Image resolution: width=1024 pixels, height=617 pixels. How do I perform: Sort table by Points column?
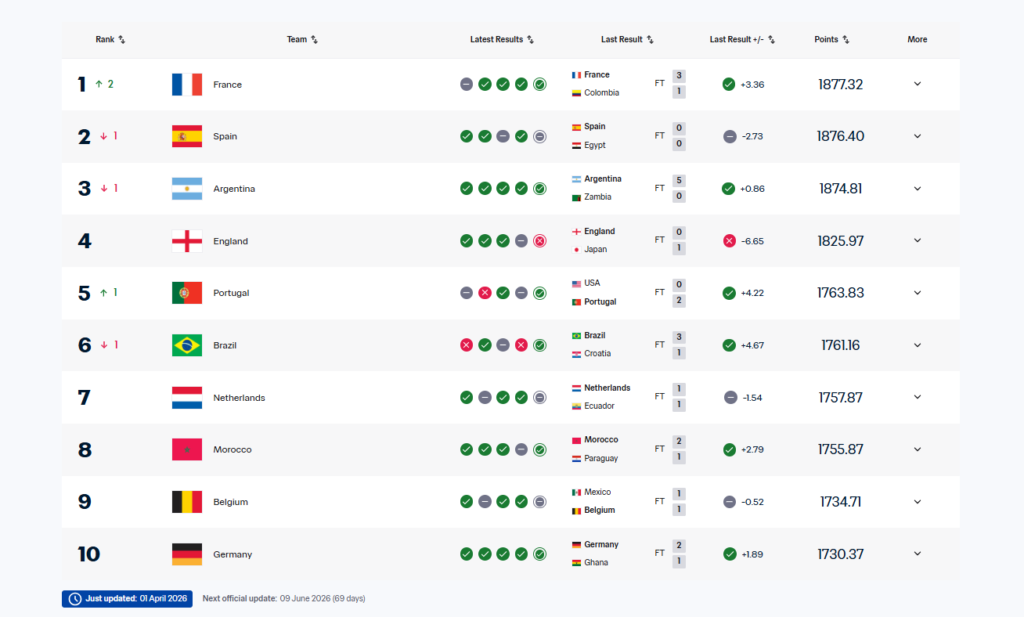pyautogui.click(x=832, y=40)
